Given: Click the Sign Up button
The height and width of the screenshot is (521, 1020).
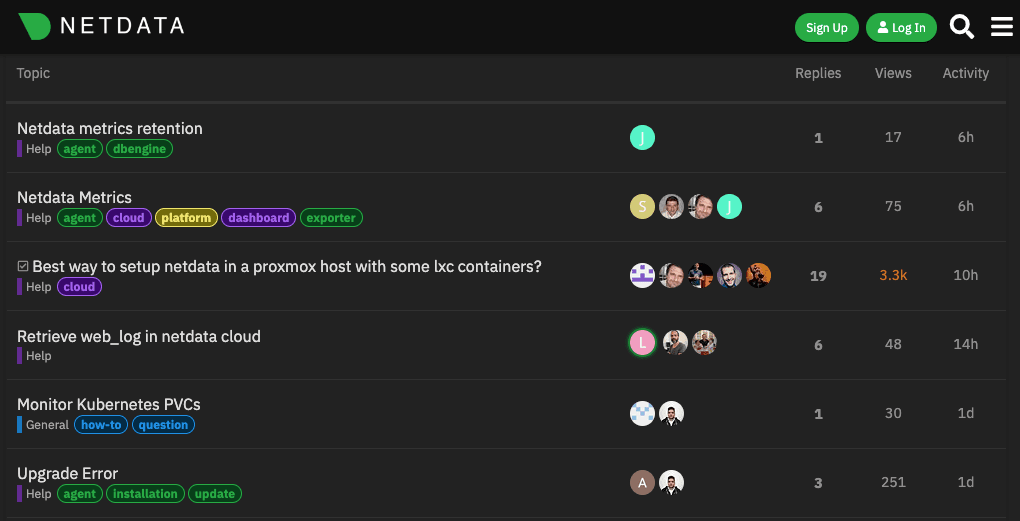Looking at the screenshot, I should (x=826, y=28).
